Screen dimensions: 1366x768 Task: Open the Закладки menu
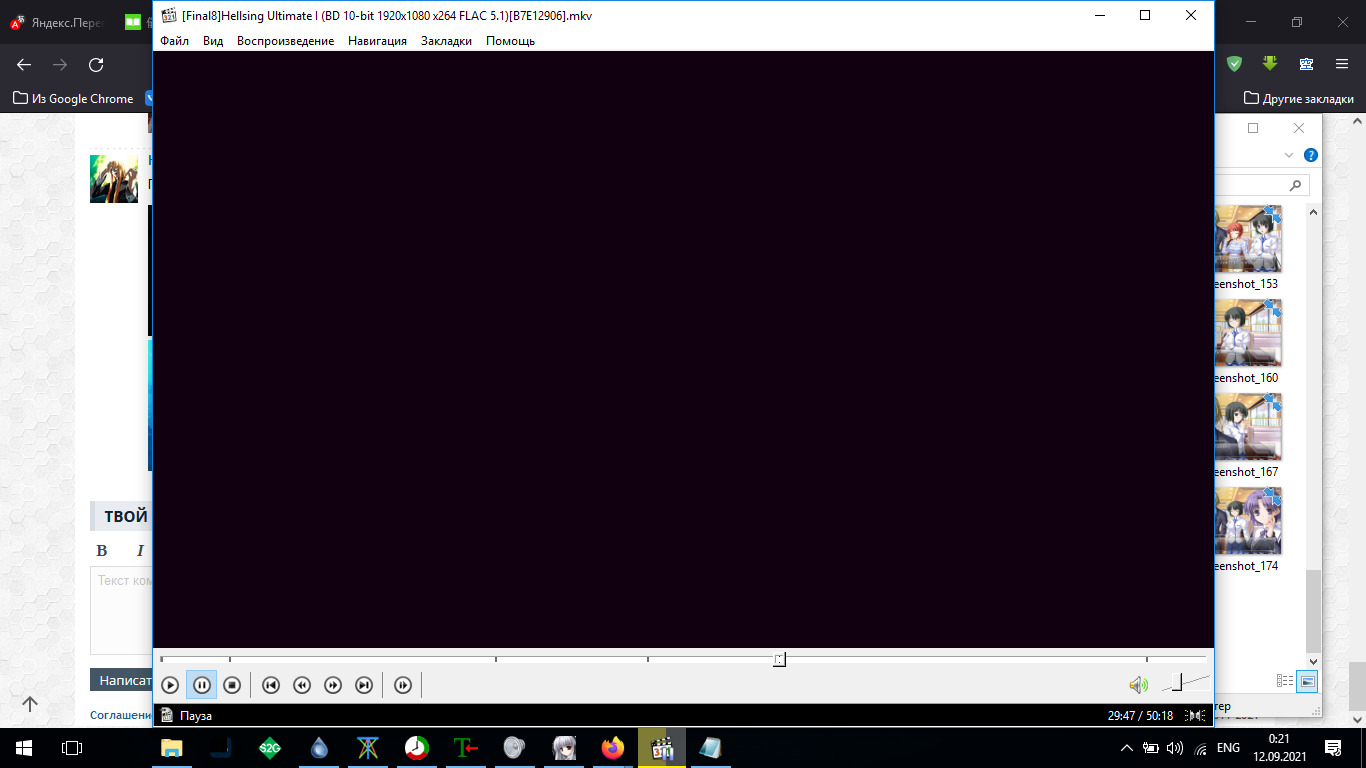point(446,41)
